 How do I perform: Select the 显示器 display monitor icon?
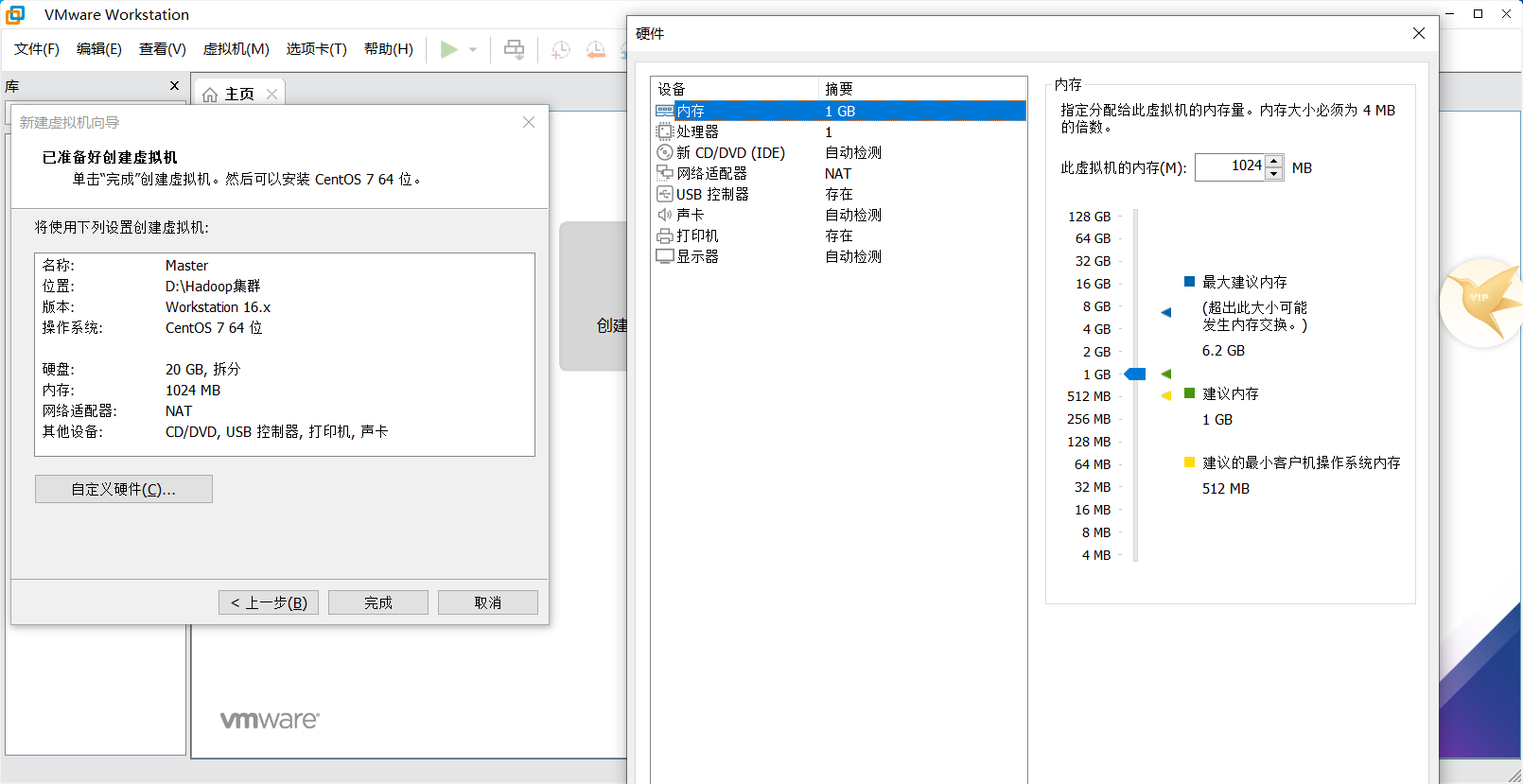click(x=665, y=256)
